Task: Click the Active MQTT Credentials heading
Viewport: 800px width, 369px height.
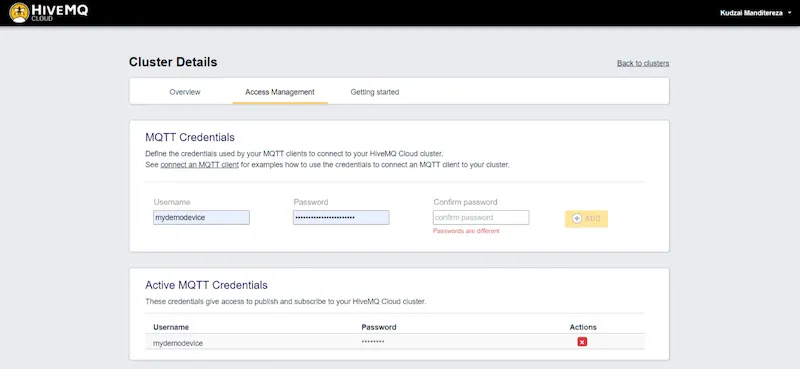Action: [206, 285]
